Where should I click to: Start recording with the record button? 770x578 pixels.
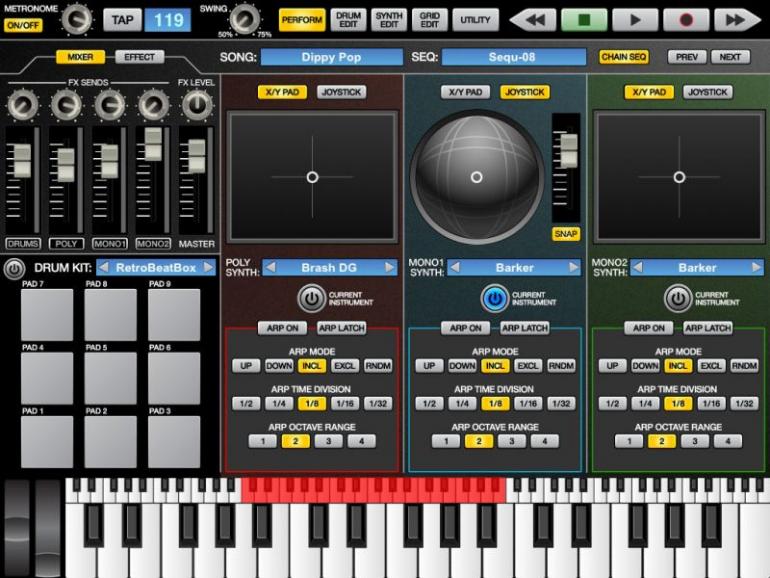pos(686,20)
